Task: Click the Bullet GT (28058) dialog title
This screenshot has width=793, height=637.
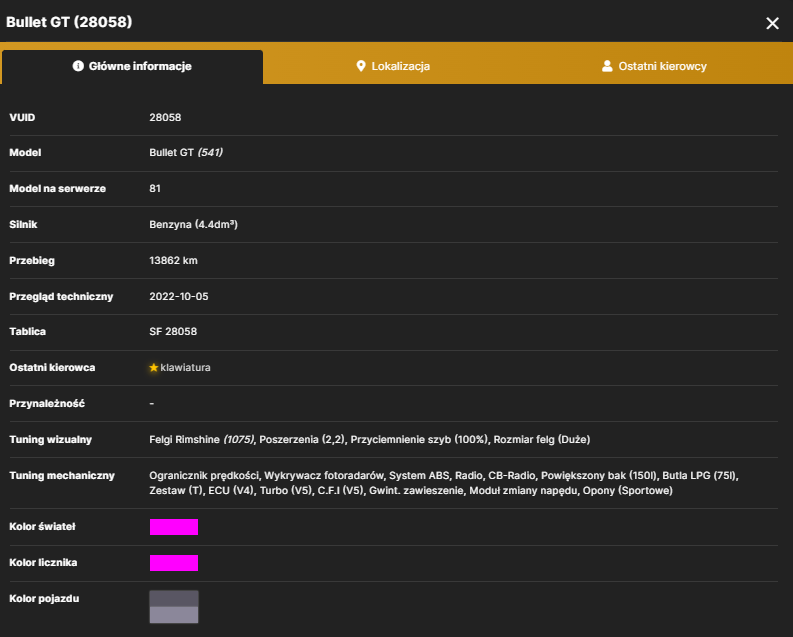Action: [69, 22]
